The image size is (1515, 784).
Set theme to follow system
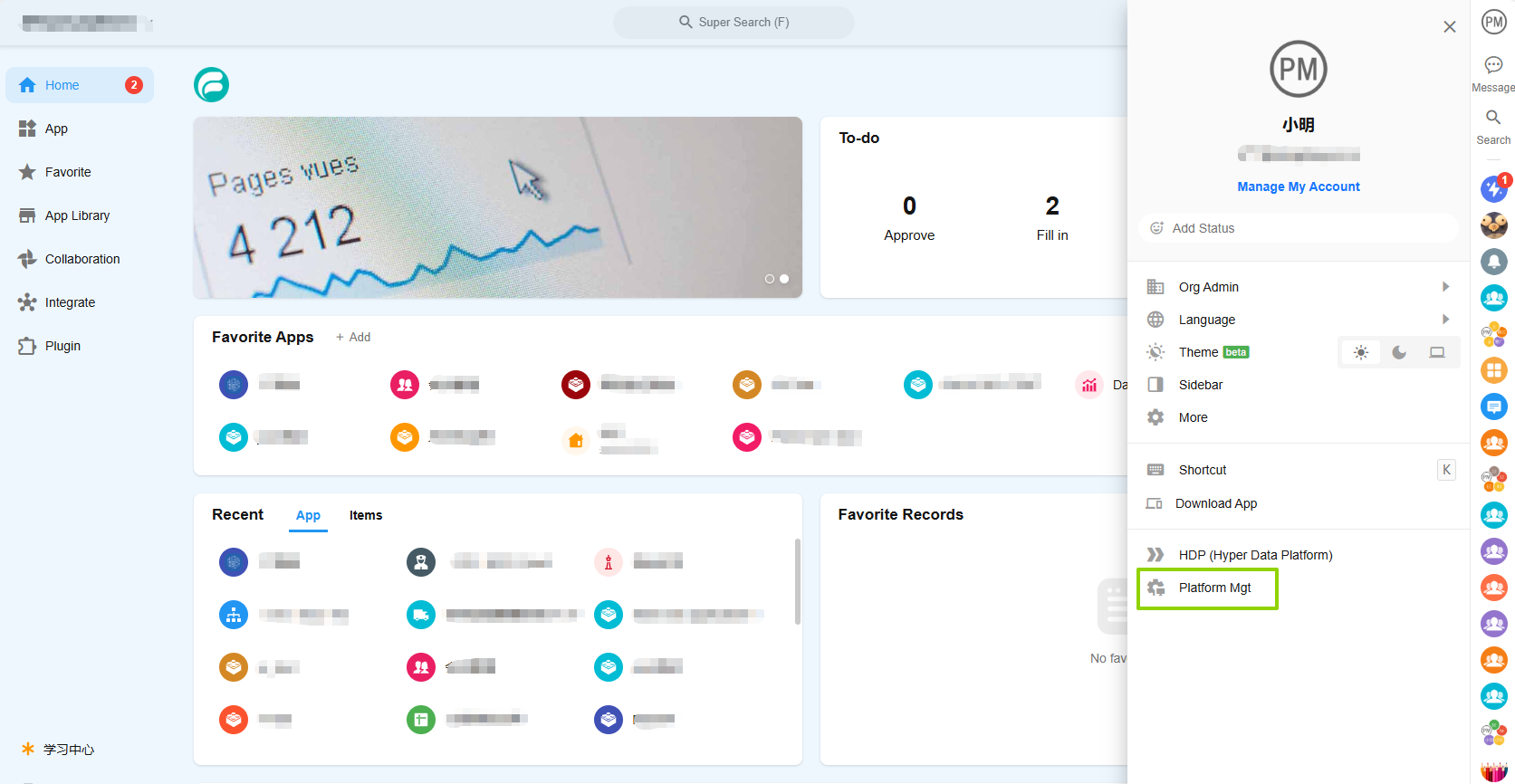tap(1437, 352)
